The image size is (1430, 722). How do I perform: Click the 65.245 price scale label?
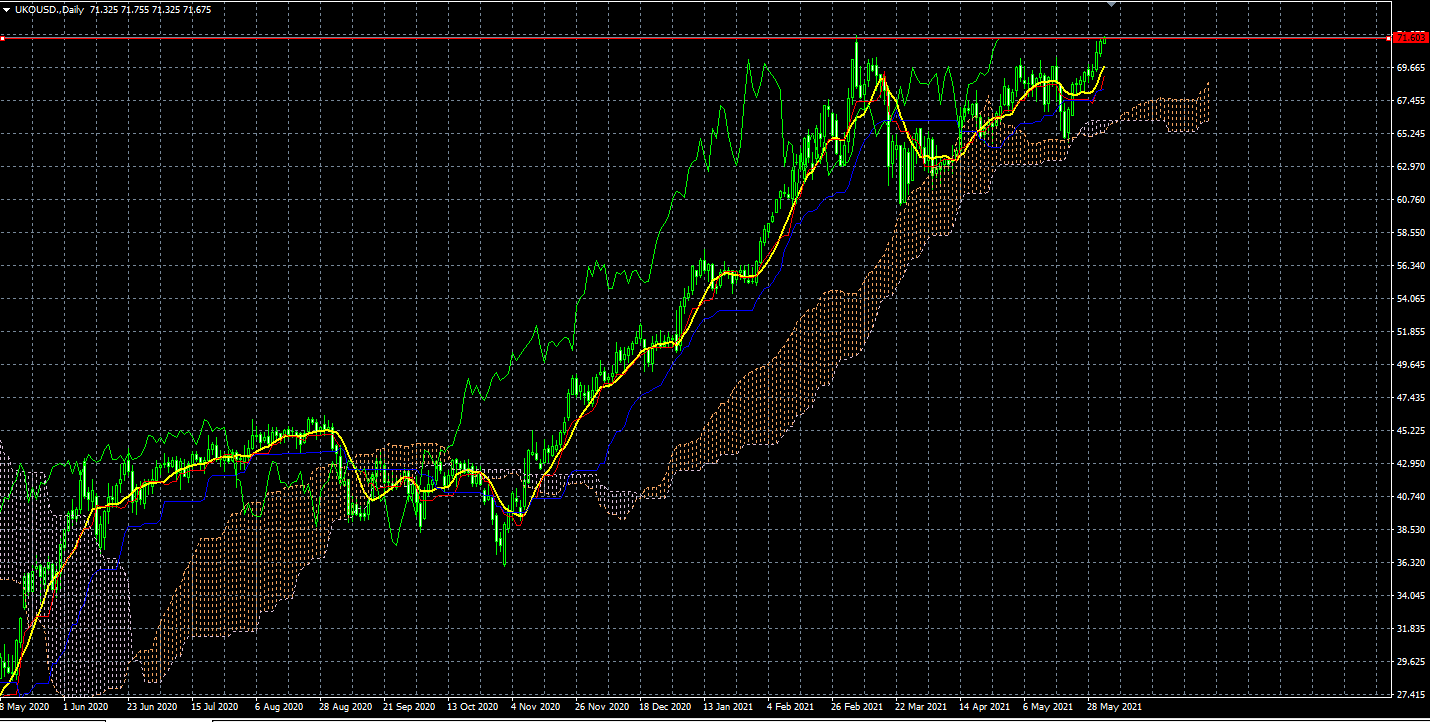pyautogui.click(x=1410, y=134)
